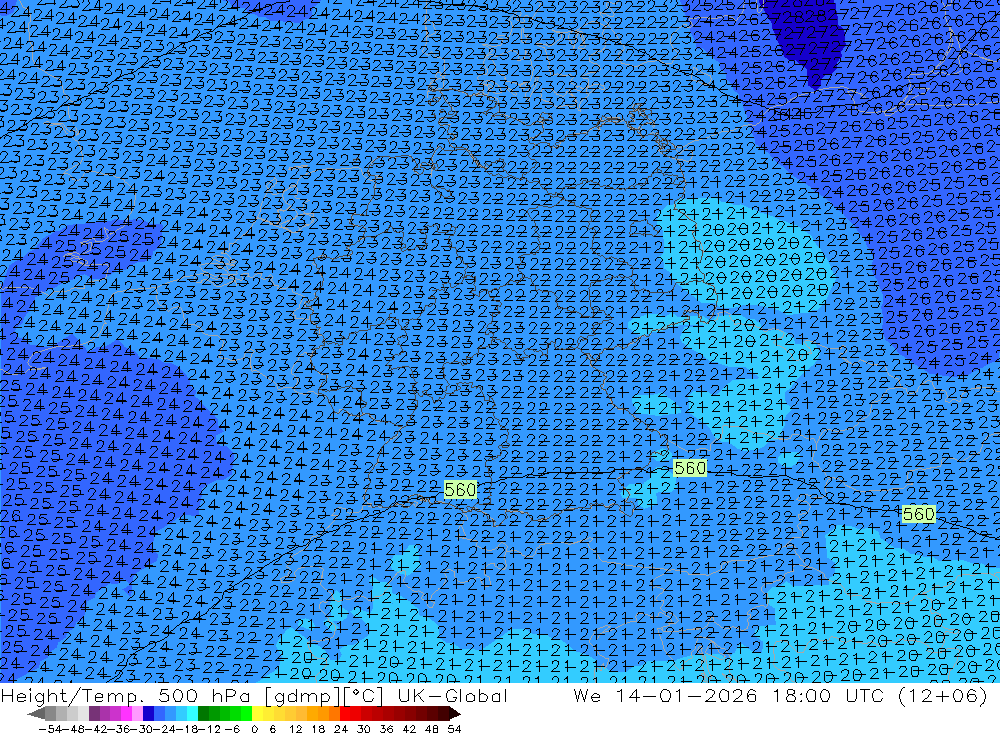Click the positive '36' legend value
Screen dimensions: 1000x733
tap(386, 729)
